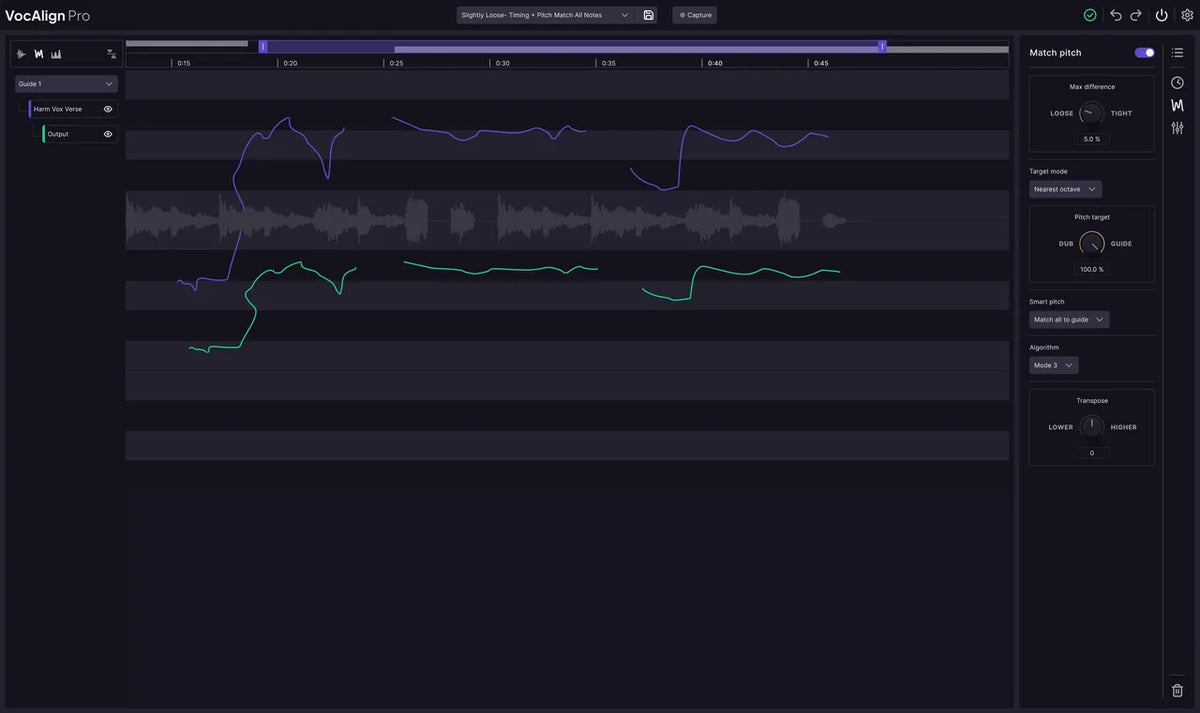Viewport: 1200px width, 713px height.
Task: Open the Target mode Nearest octave dropdown
Action: coord(1065,189)
